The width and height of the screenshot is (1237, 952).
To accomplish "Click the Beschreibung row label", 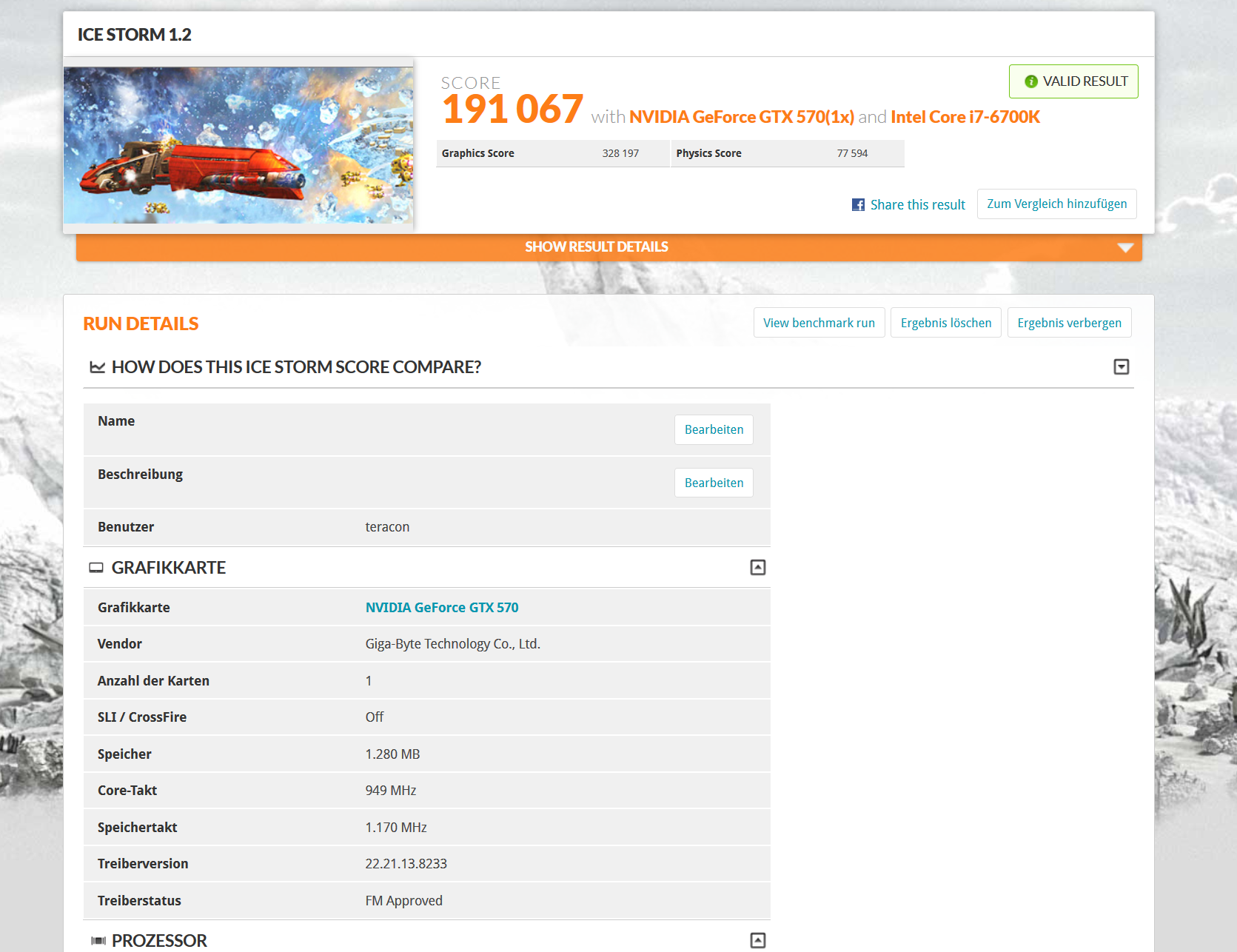I will point(140,475).
